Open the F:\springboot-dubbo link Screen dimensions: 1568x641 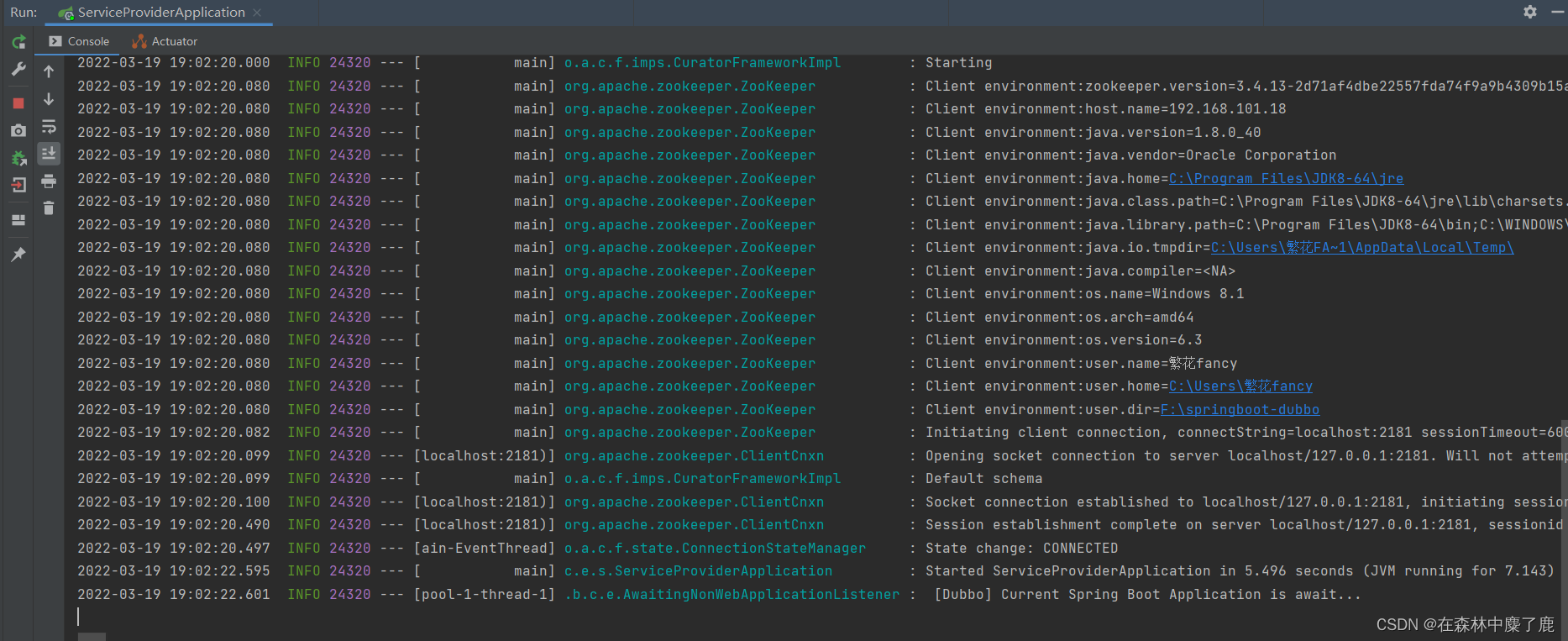[1240, 410]
